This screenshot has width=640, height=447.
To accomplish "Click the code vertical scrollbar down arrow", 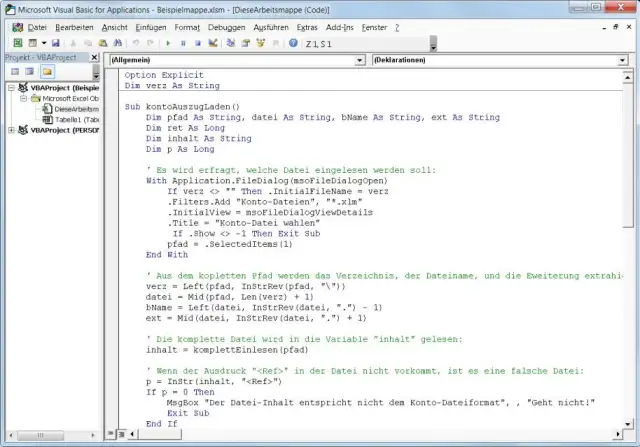I will point(627,424).
